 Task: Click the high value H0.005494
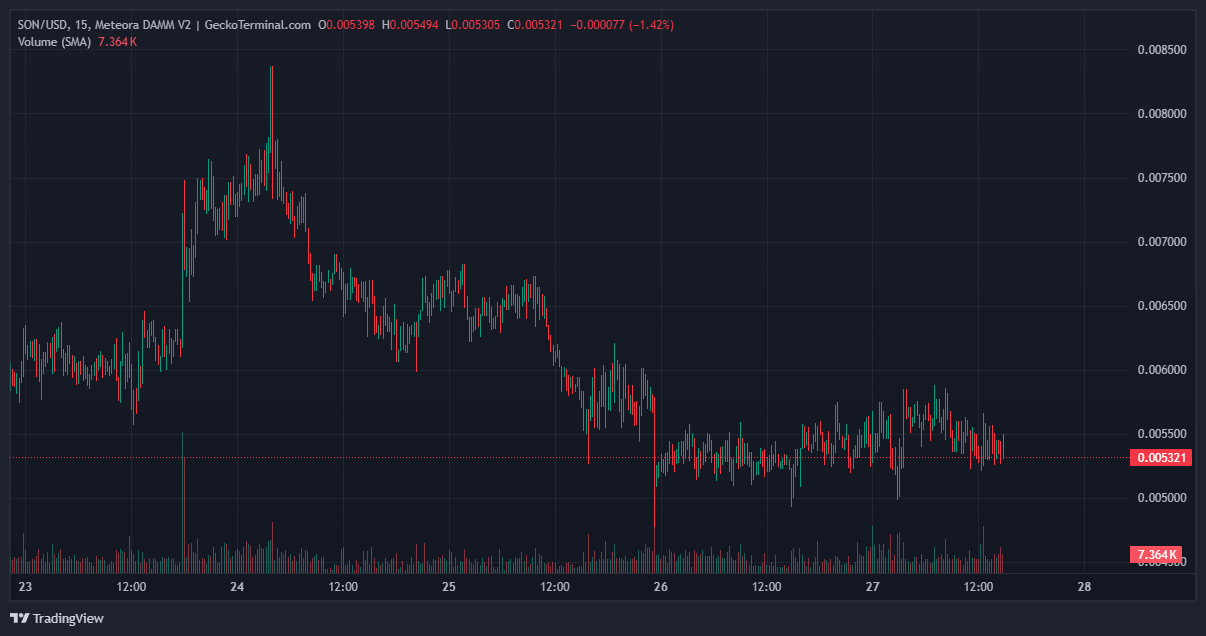(411, 25)
